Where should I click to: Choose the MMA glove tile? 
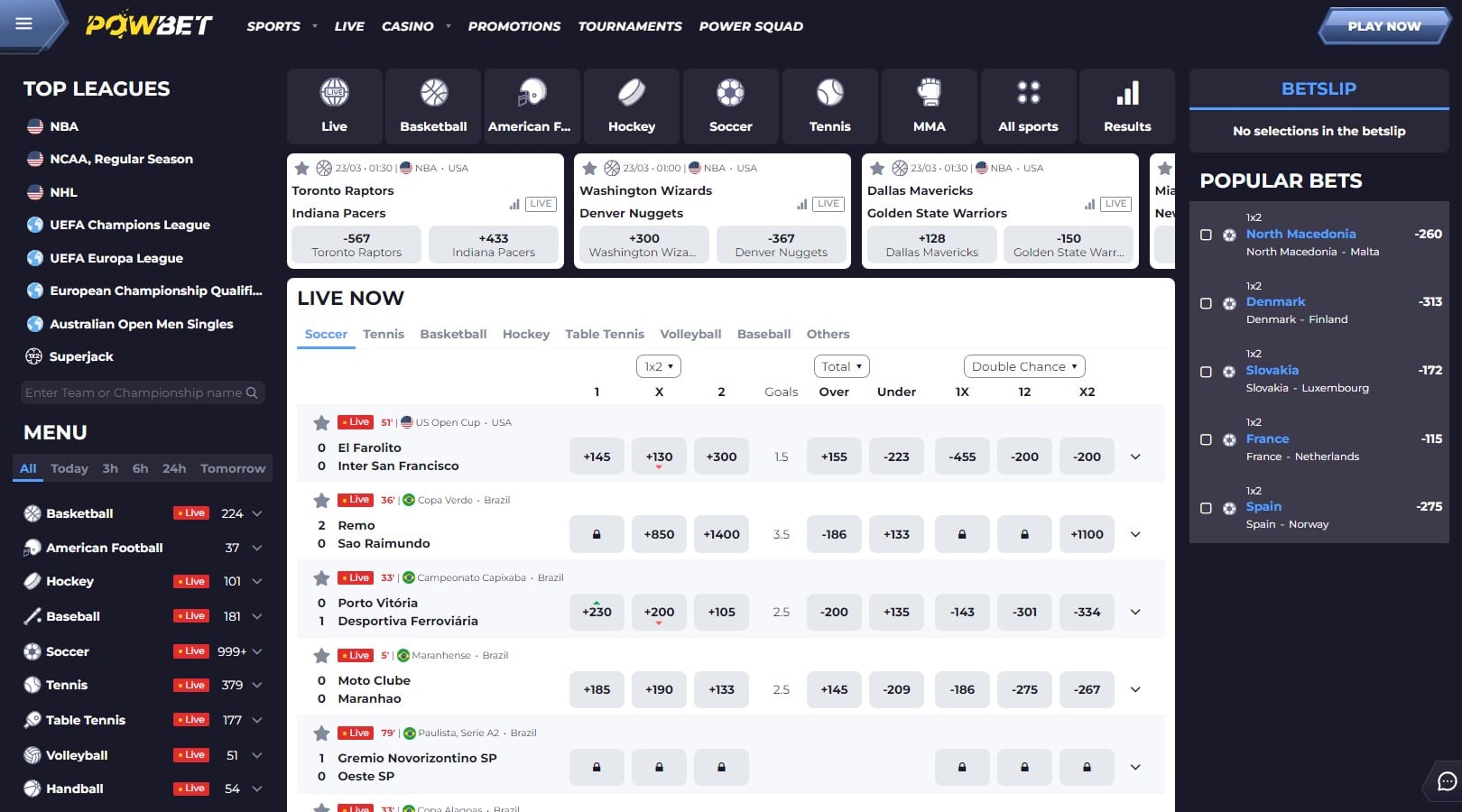930,106
